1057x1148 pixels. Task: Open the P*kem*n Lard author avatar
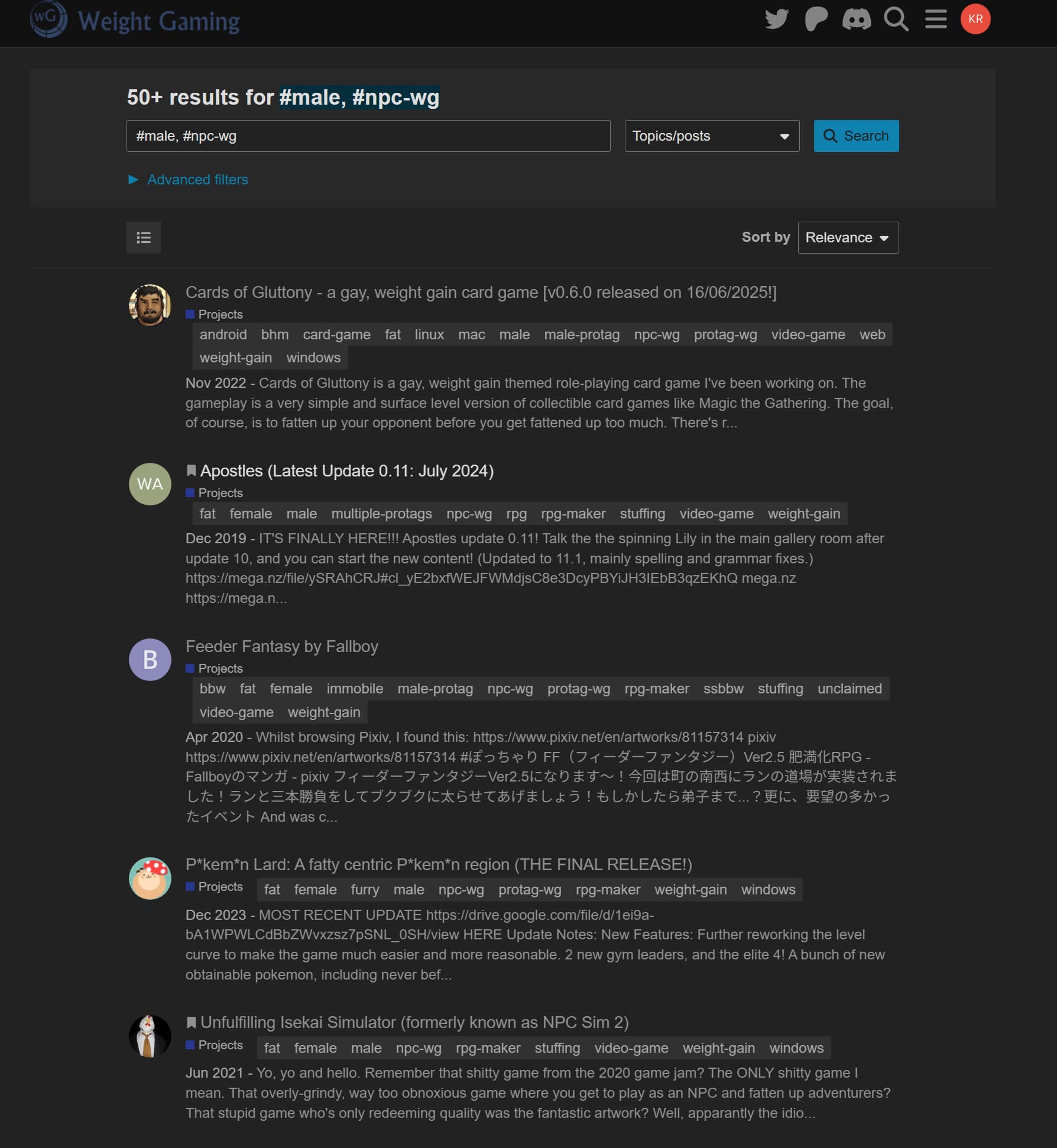coord(150,878)
